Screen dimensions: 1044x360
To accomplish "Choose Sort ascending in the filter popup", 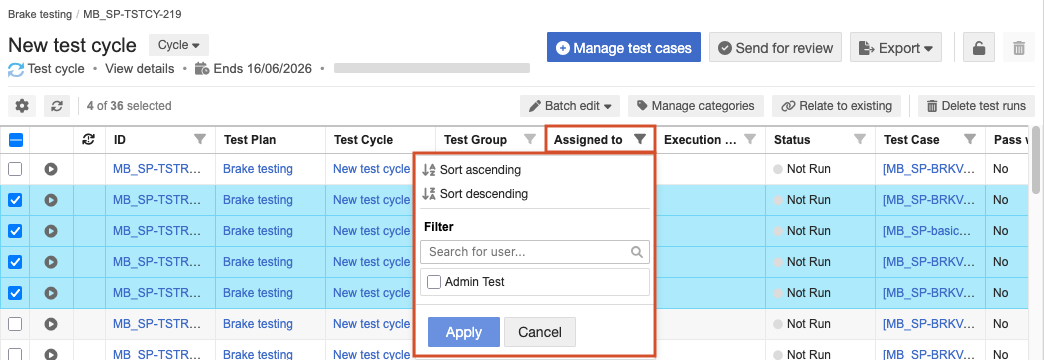I will 471,170.
